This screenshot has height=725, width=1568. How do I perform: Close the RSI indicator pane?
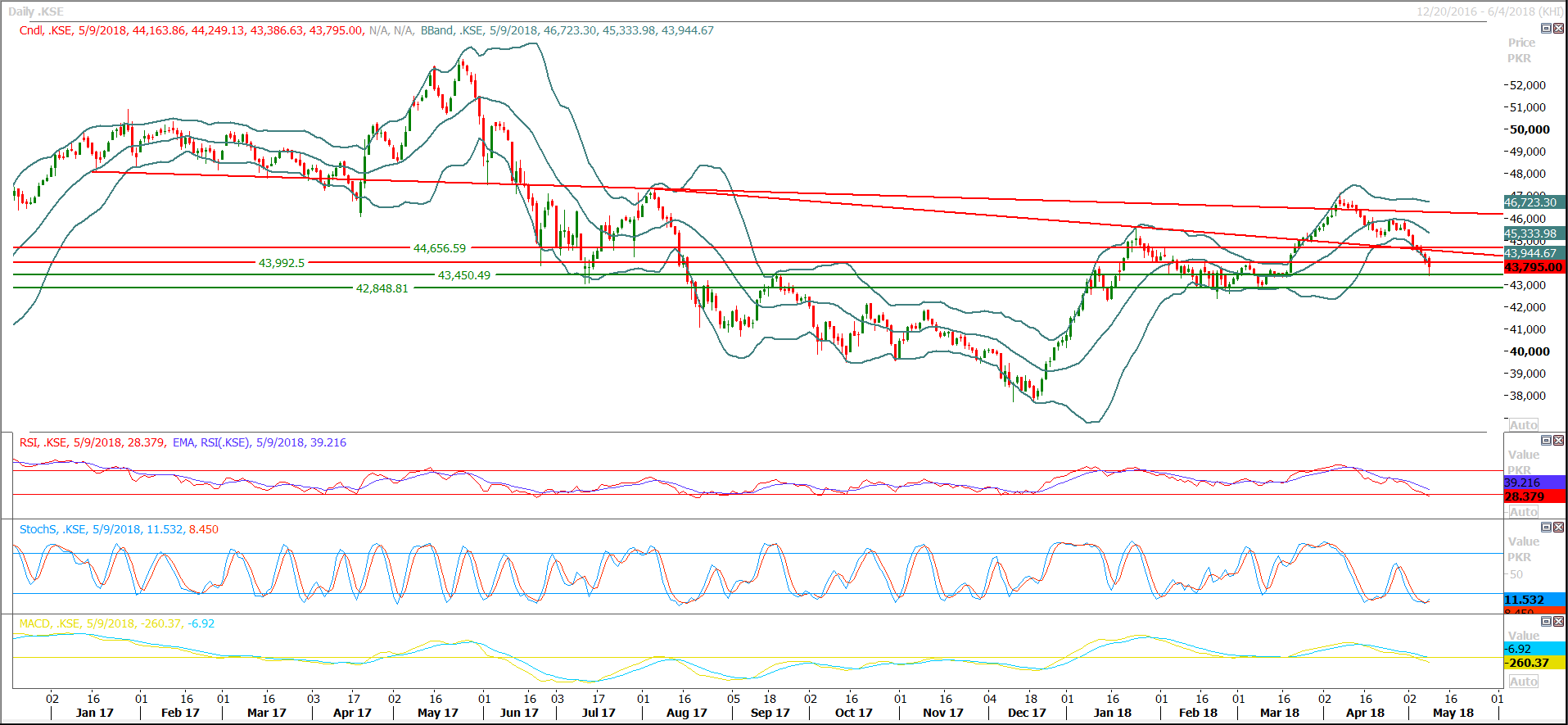pyautogui.click(x=1558, y=441)
